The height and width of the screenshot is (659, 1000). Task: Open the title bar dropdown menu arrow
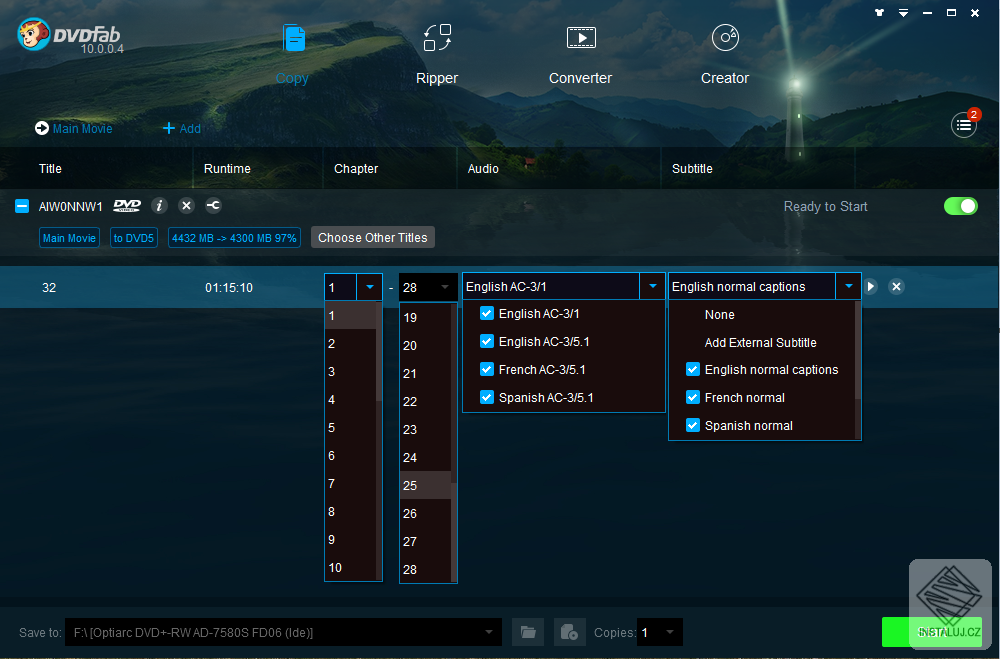click(x=903, y=13)
